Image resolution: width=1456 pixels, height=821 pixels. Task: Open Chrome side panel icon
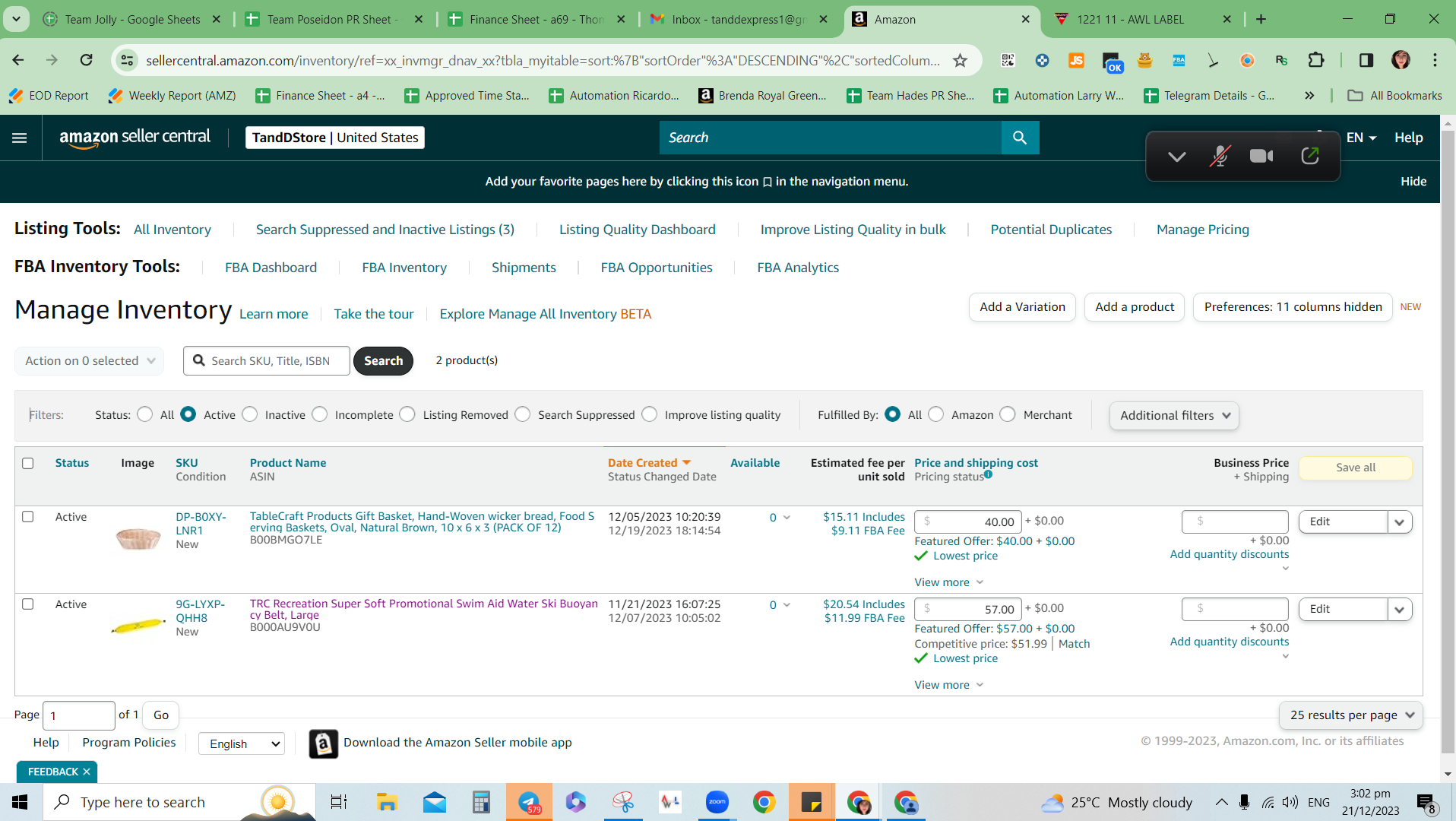tap(1366, 60)
